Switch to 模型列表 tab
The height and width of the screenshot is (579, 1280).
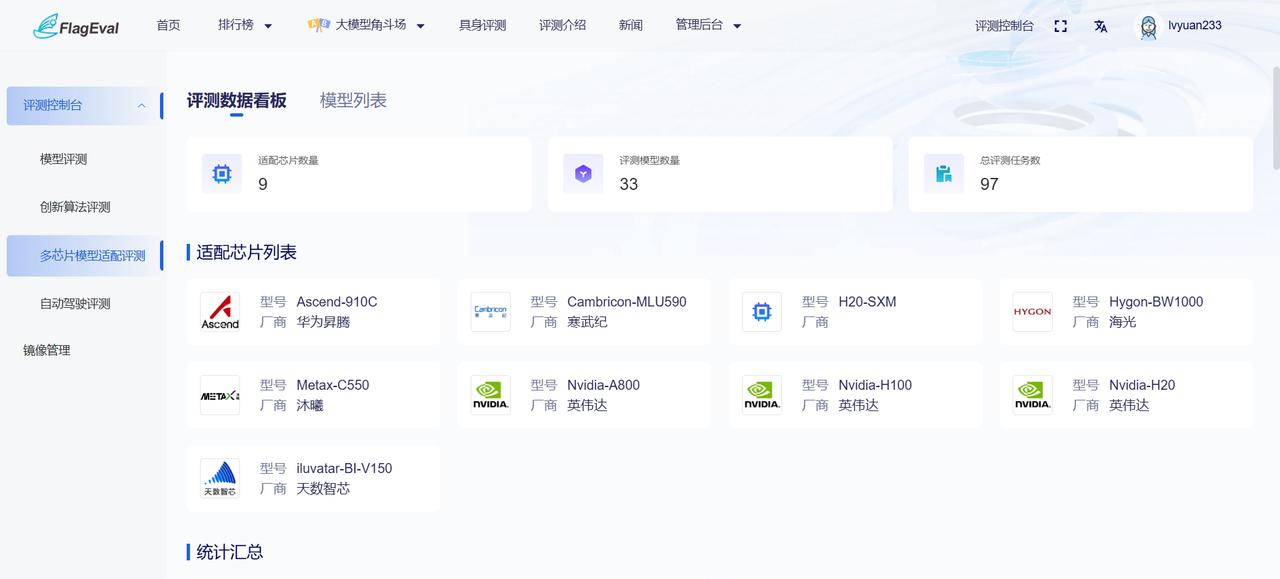353,100
